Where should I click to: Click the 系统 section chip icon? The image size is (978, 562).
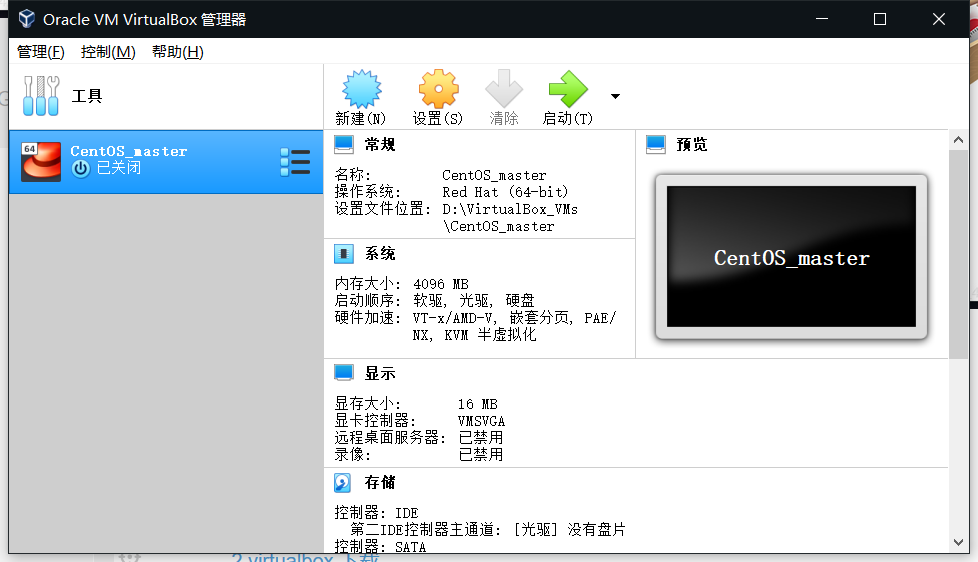344,254
